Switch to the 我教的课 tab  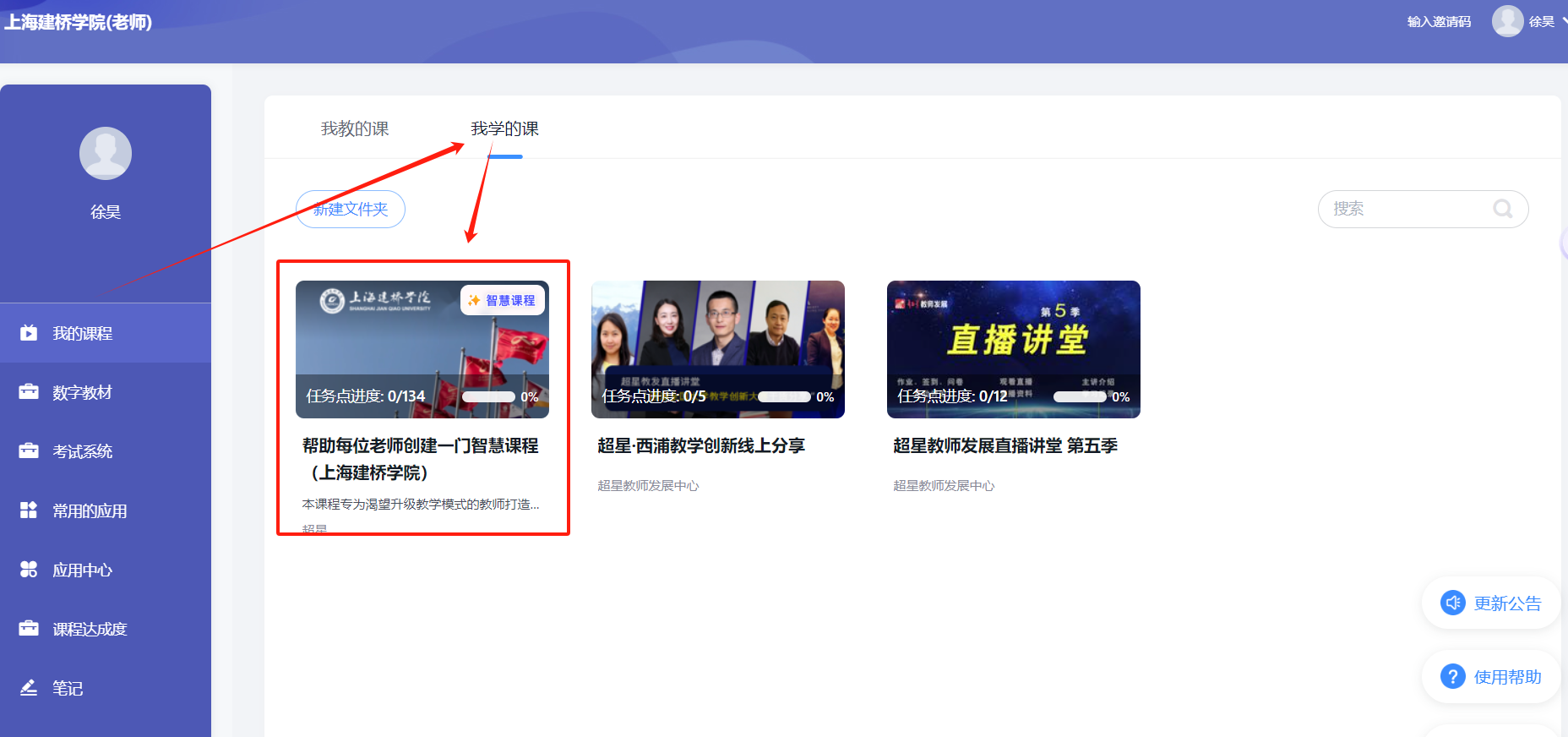point(355,128)
